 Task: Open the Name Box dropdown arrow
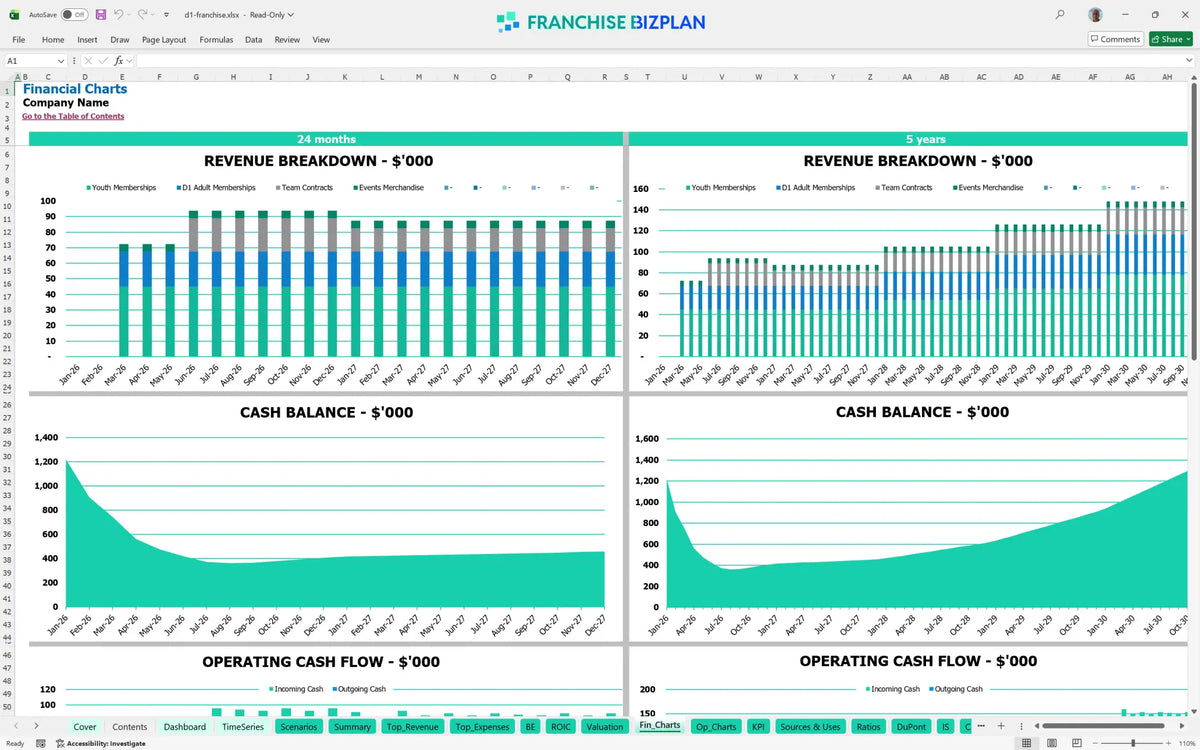(61, 61)
